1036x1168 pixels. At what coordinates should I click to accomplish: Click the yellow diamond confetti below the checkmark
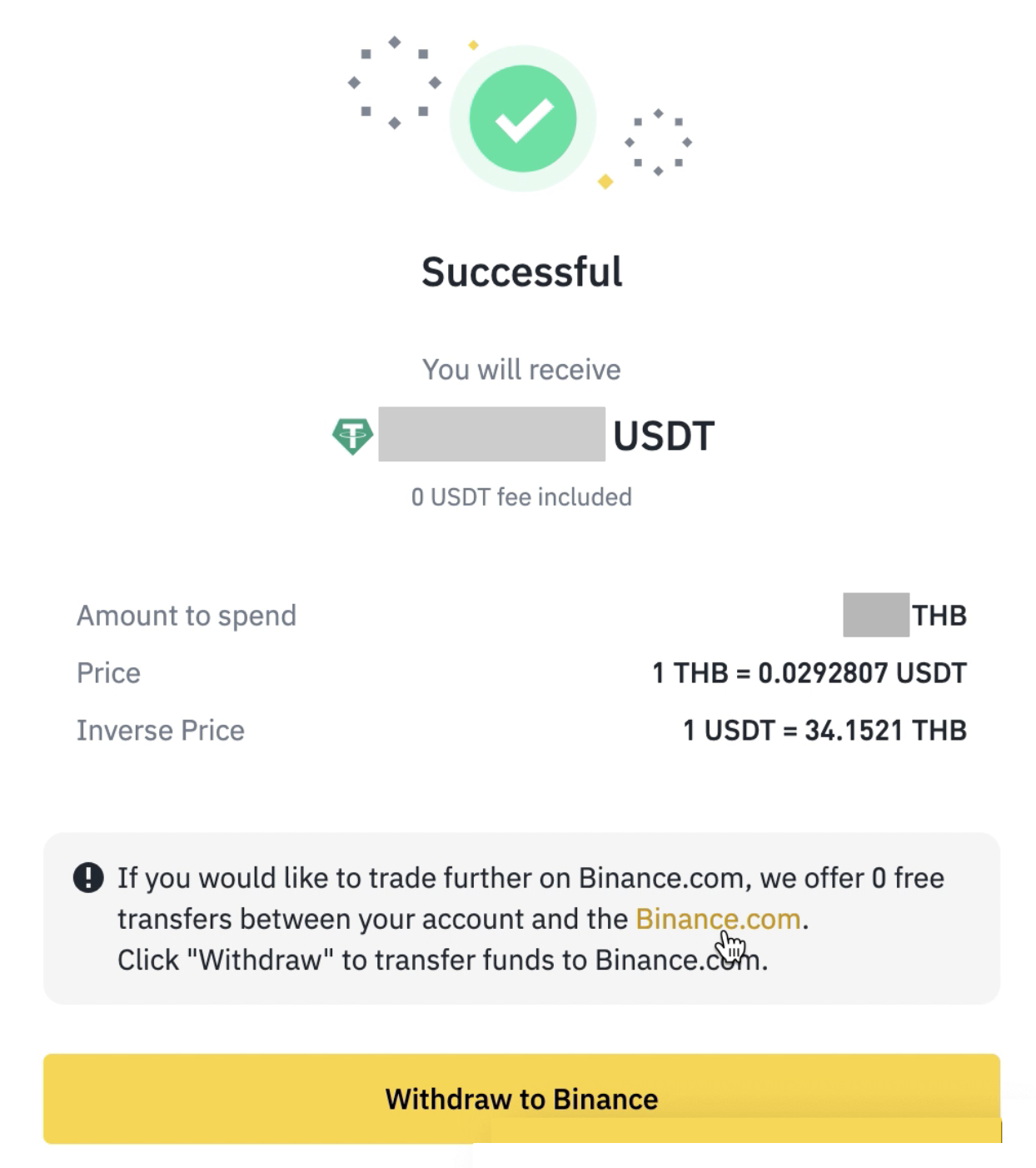pos(605,182)
